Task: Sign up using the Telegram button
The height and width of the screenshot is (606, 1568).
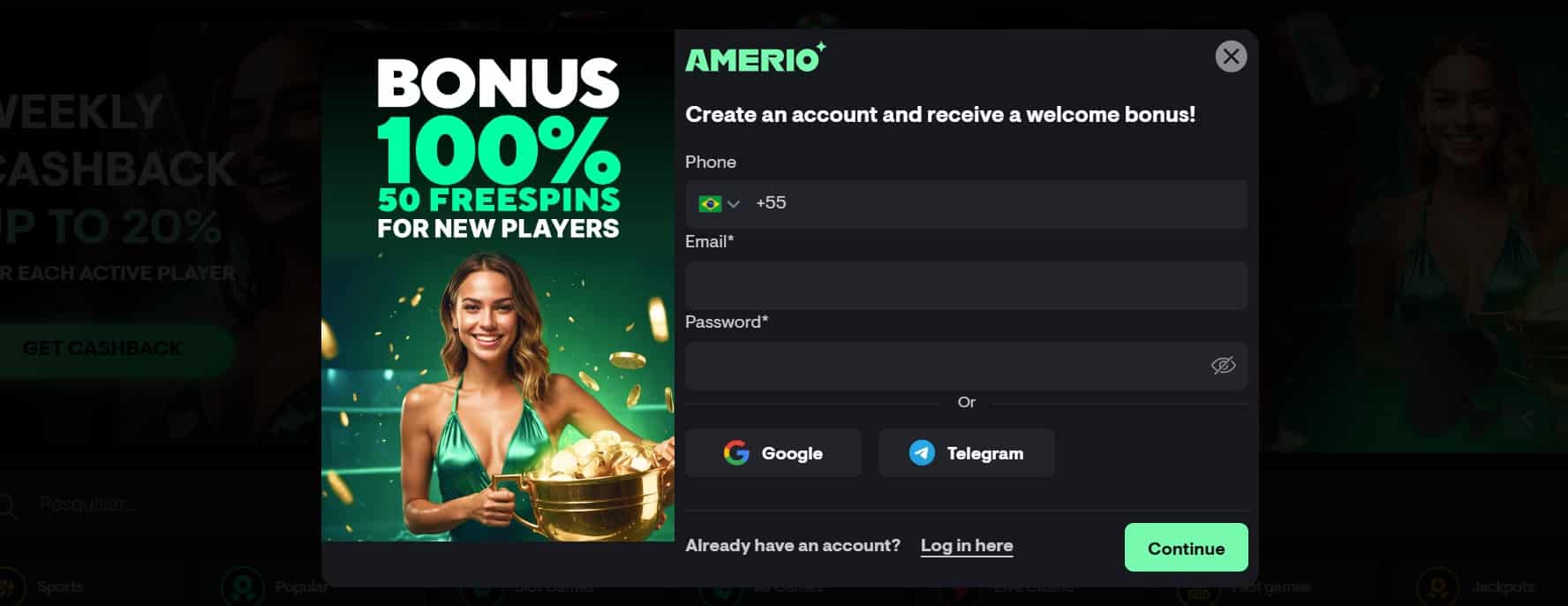Action: pos(966,453)
